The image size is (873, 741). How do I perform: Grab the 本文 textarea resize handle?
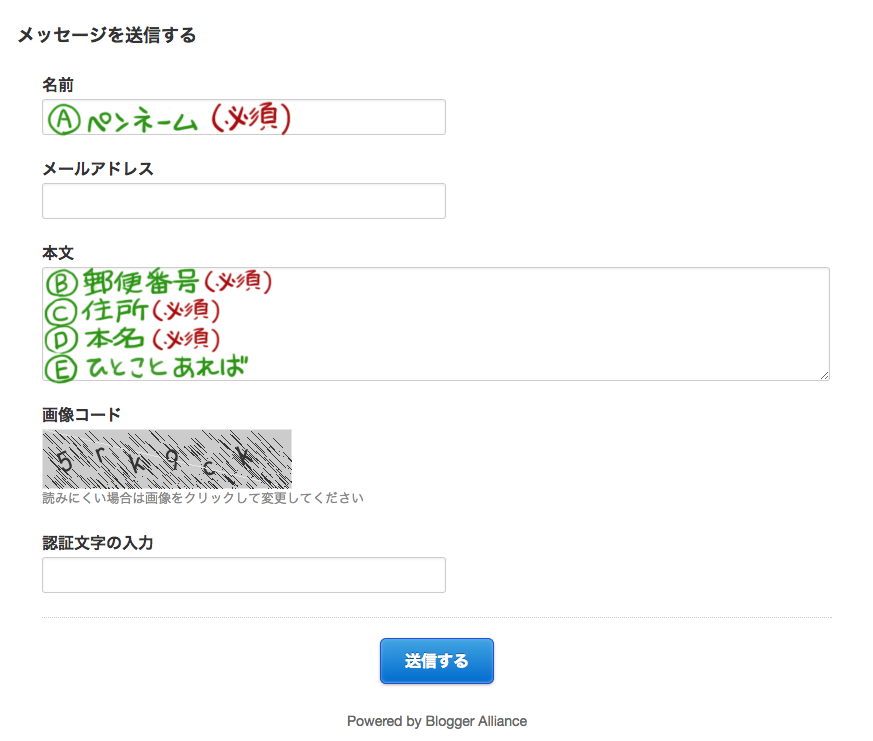(824, 375)
